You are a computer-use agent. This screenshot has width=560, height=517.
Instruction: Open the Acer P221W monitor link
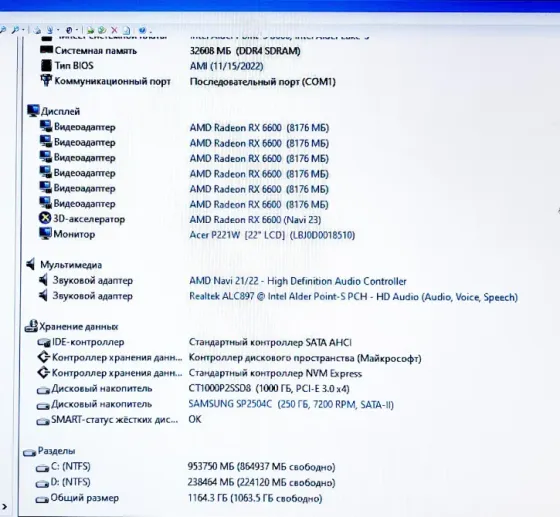point(272,235)
